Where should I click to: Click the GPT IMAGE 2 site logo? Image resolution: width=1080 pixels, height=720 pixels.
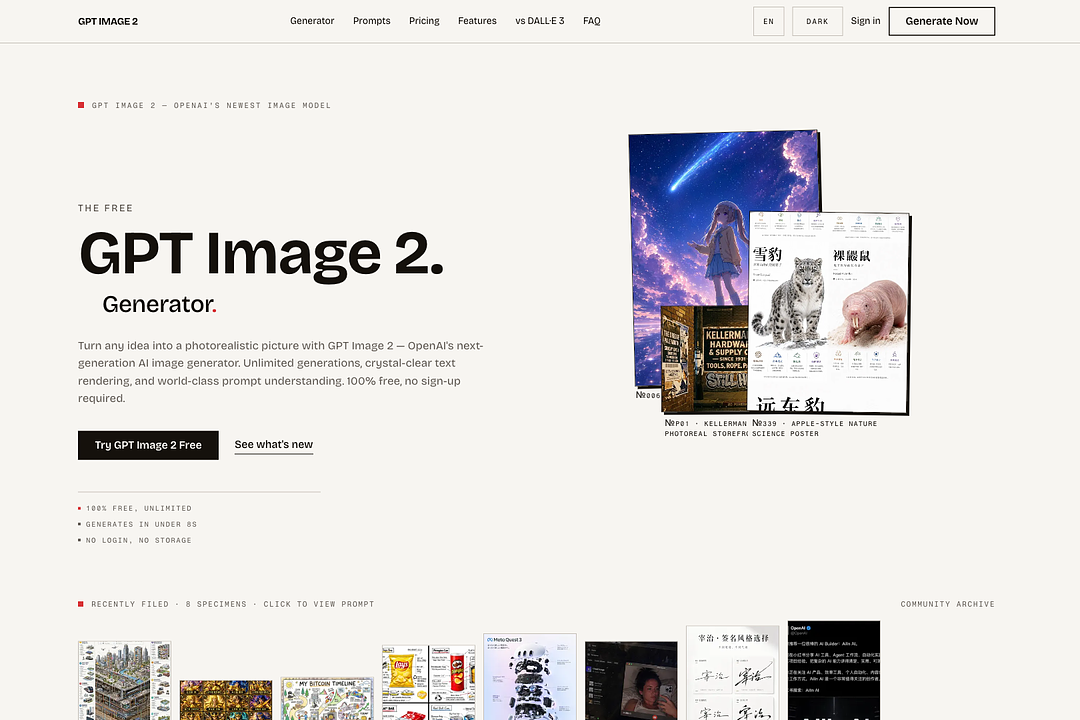point(108,21)
